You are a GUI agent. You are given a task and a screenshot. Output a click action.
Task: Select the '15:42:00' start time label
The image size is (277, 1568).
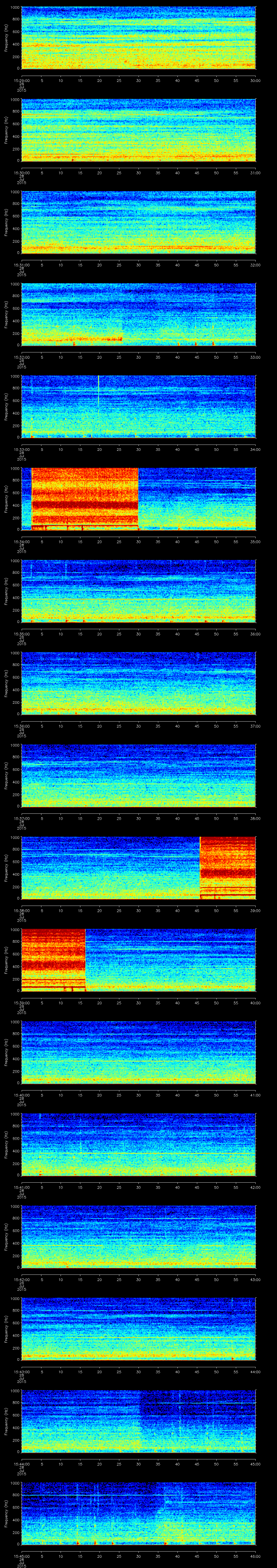coord(22,1279)
